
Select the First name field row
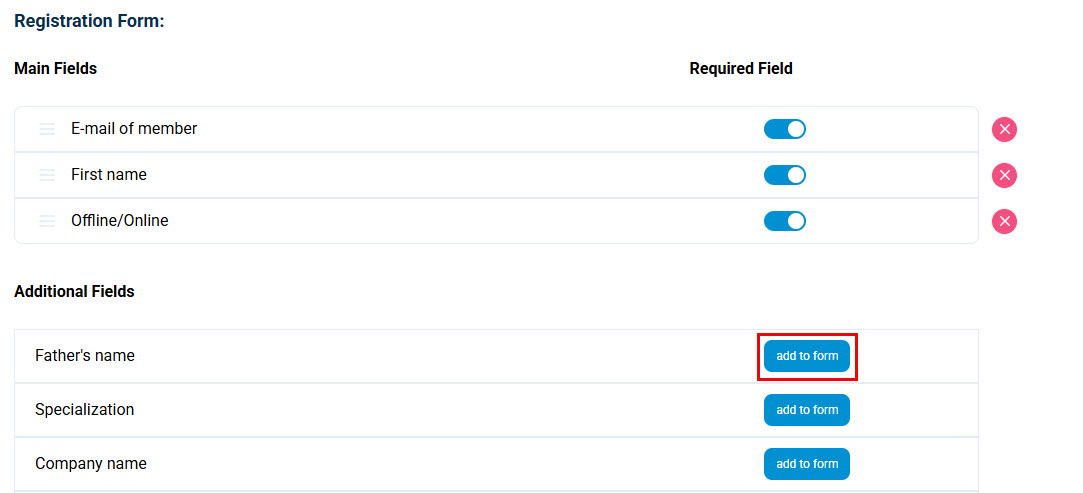click(109, 175)
